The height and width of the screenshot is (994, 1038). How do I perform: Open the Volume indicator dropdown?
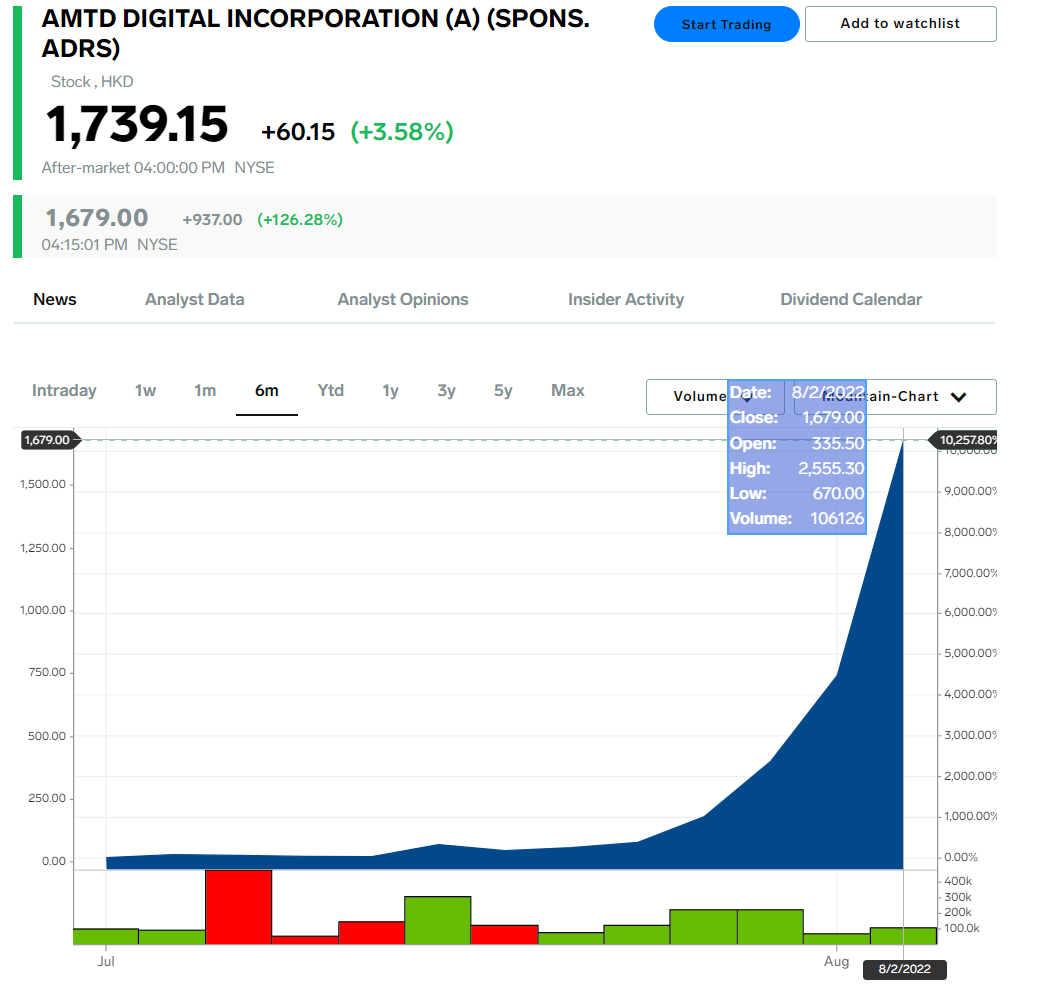[x=700, y=397]
